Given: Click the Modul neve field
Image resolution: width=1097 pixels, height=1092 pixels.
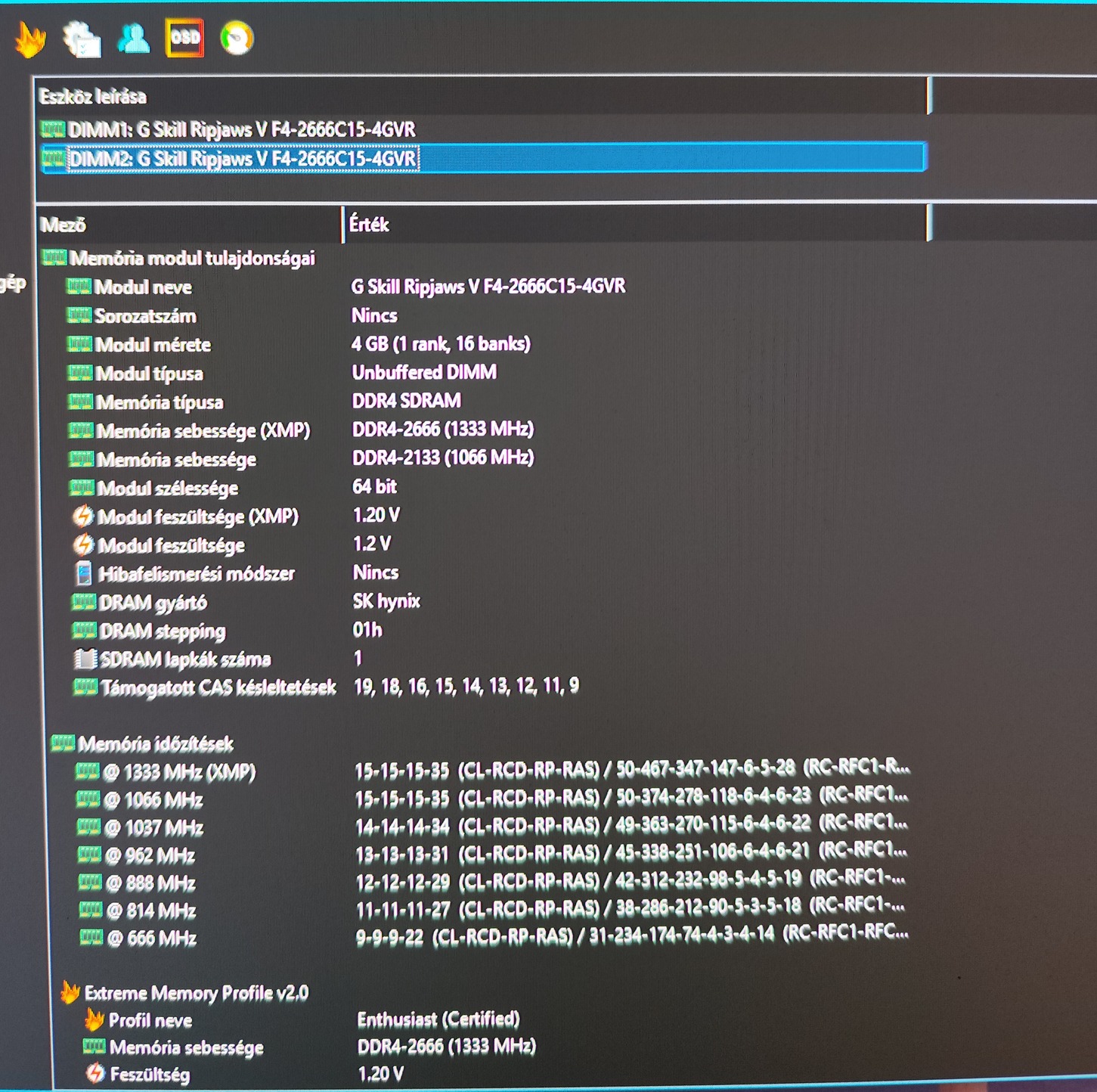Looking at the screenshot, I should [129, 287].
